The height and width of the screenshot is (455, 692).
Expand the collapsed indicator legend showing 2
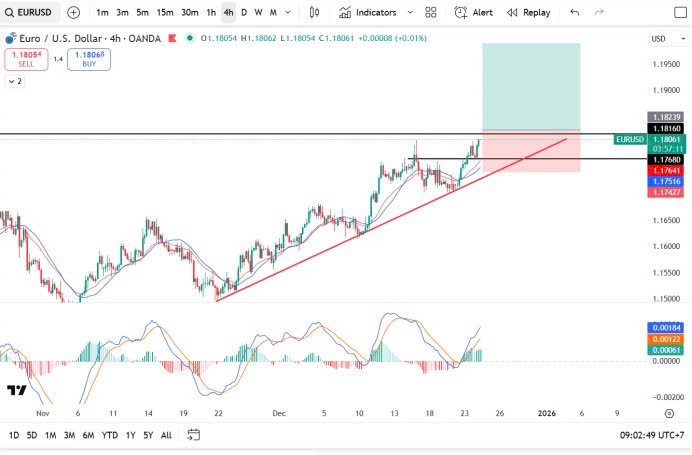click(14, 81)
